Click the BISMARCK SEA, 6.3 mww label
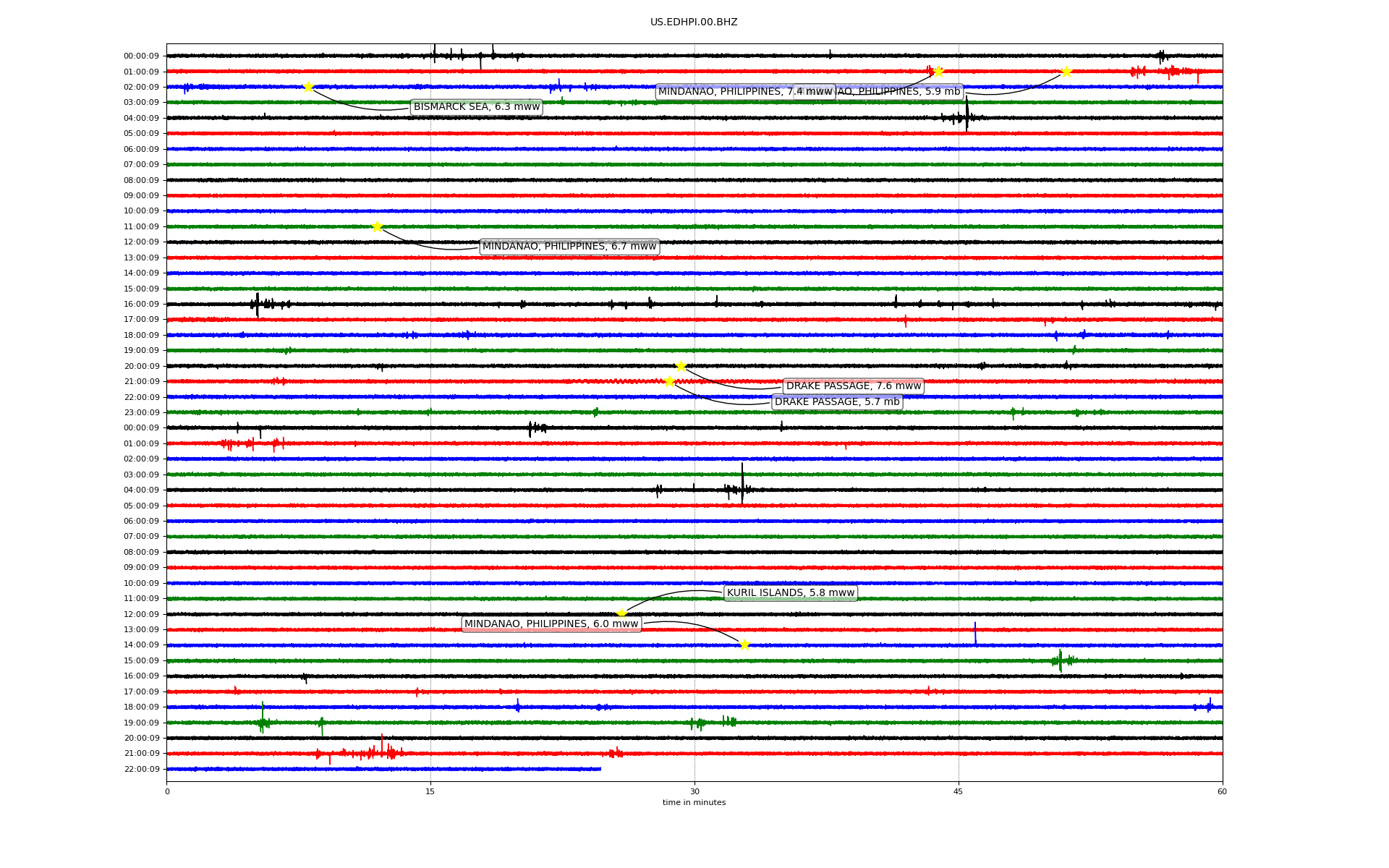This screenshot has width=1389, height=868. point(476,107)
